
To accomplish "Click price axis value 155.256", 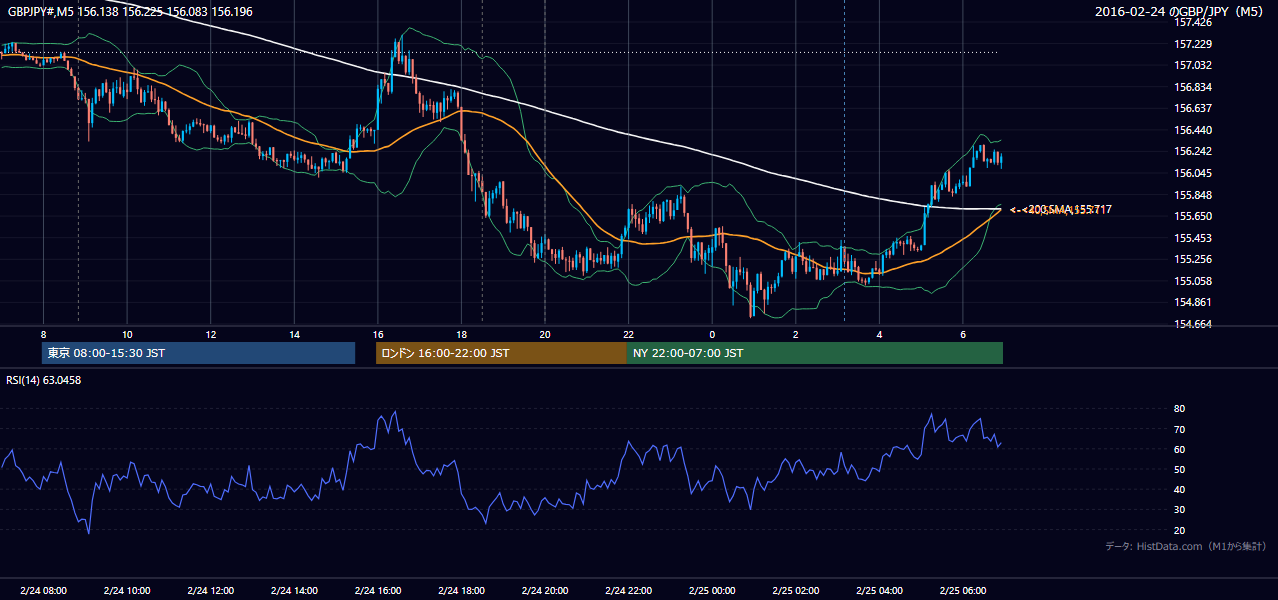I will click(x=1194, y=259).
